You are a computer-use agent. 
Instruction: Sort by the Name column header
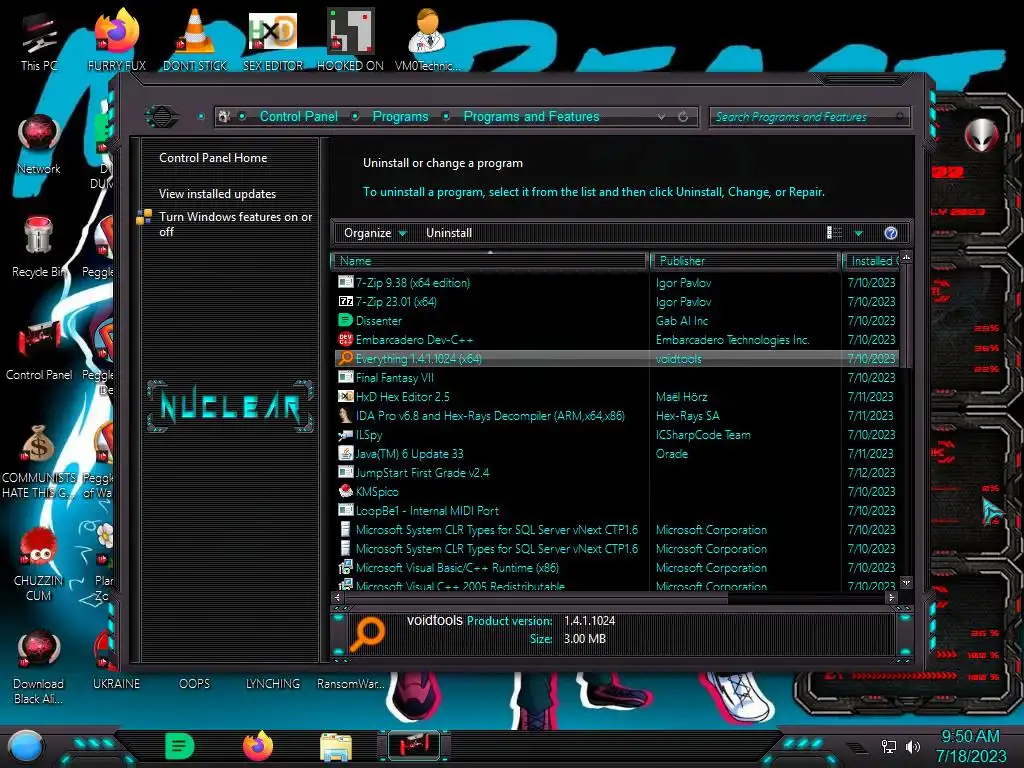pyautogui.click(x=490, y=261)
